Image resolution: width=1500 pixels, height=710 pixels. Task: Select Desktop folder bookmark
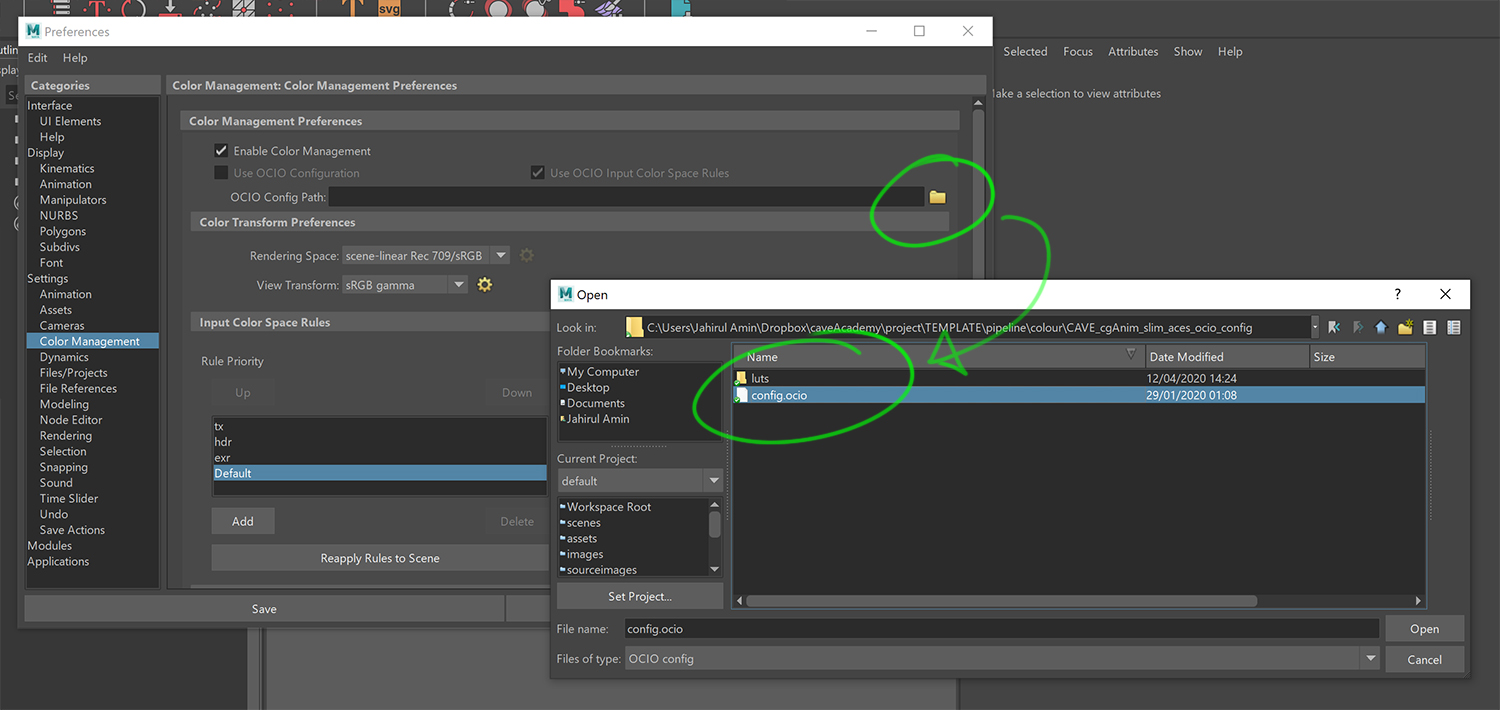coord(588,387)
